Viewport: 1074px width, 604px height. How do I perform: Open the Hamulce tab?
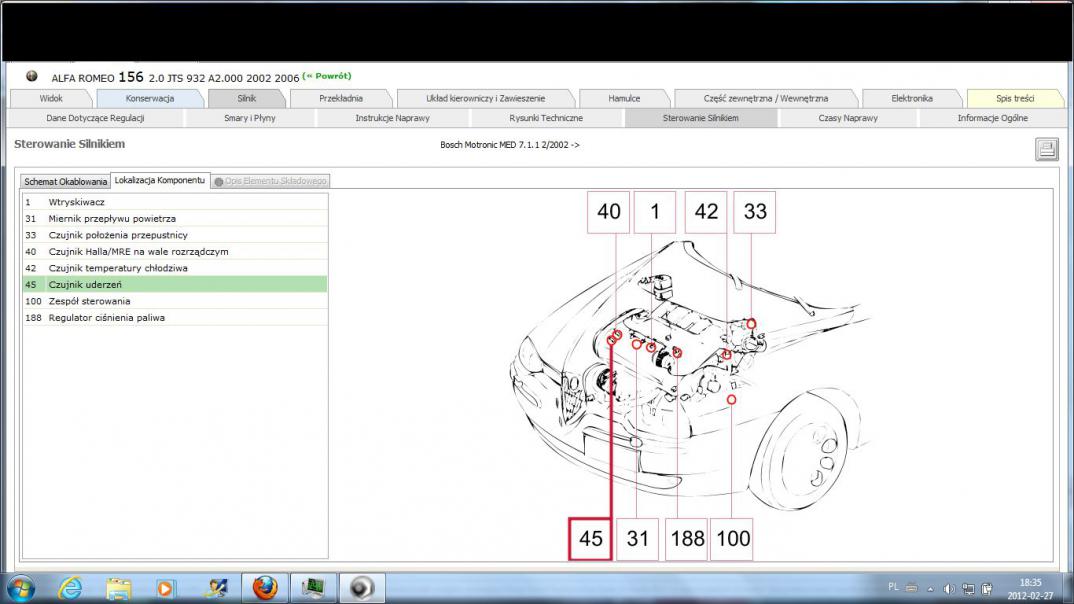tap(625, 99)
